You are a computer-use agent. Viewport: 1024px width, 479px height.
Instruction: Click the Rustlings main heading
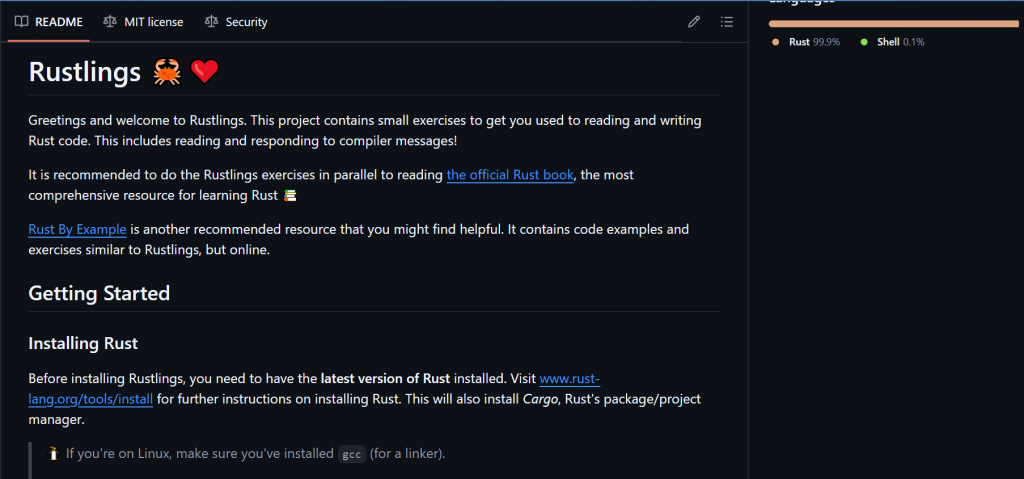pyautogui.click(x=84, y=72)
